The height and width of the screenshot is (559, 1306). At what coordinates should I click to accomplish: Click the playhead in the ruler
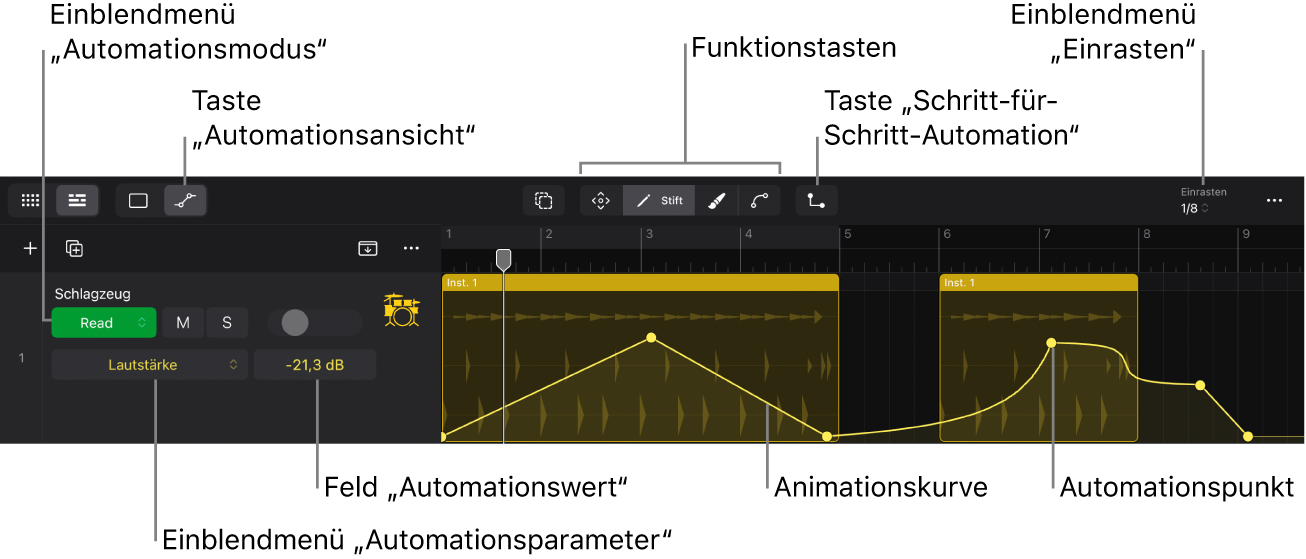(505, 260)
